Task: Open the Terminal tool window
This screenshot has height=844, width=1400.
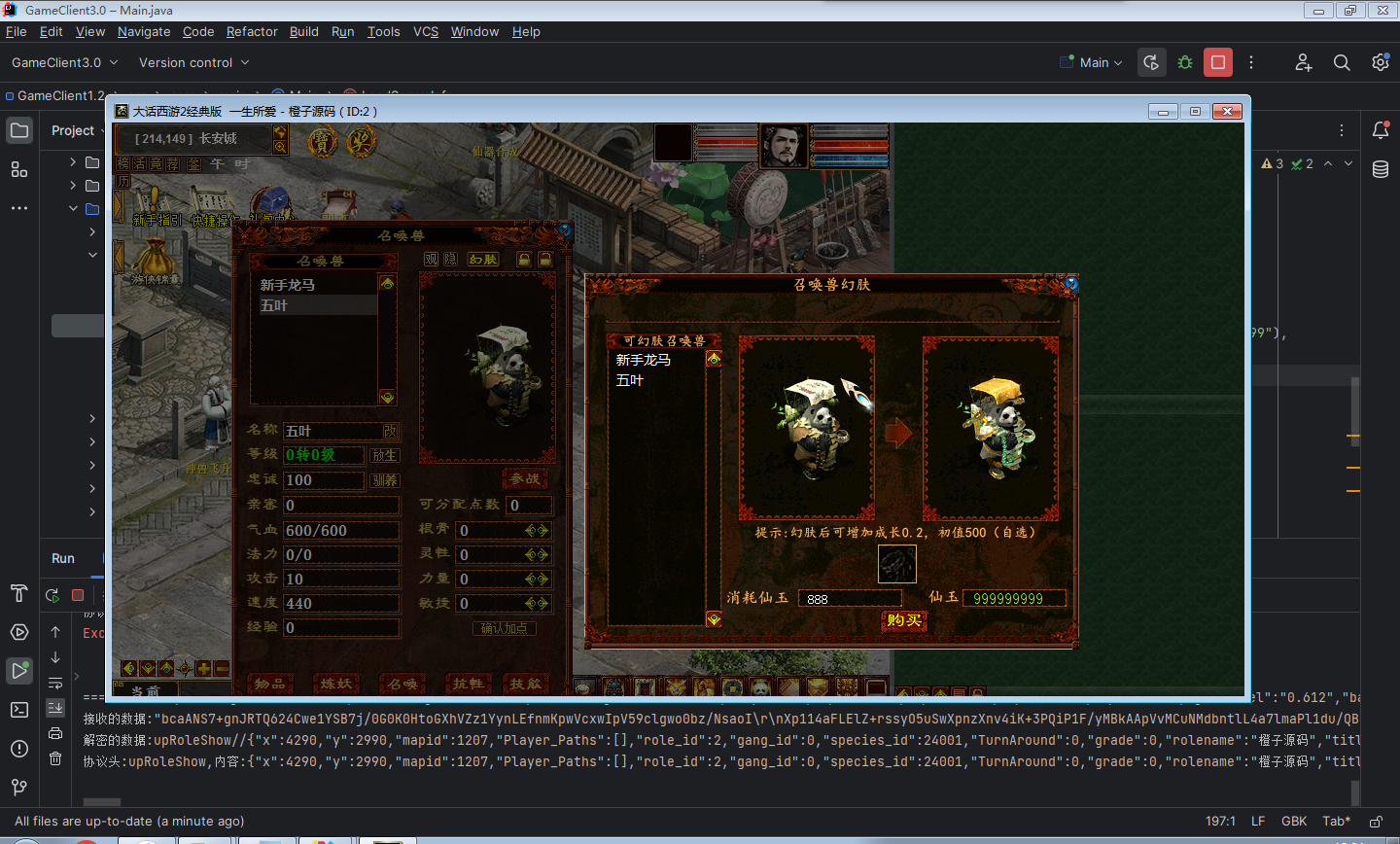Action: pyautogui.click(x=19, y=710)
